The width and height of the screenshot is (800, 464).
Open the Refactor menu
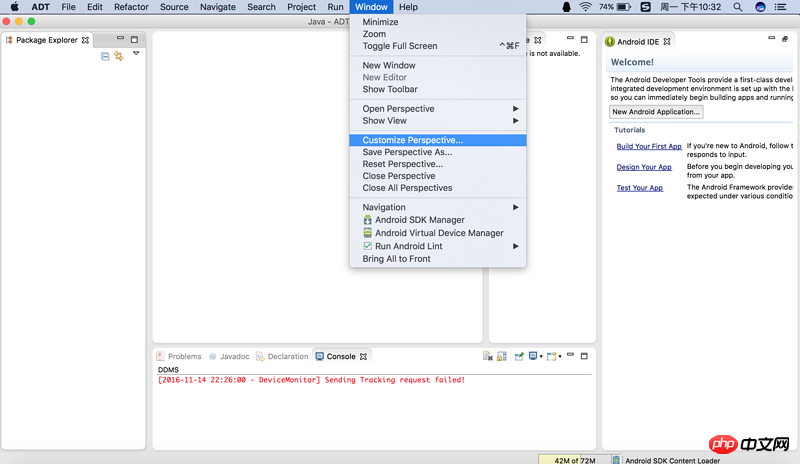(x=131, y=7)
